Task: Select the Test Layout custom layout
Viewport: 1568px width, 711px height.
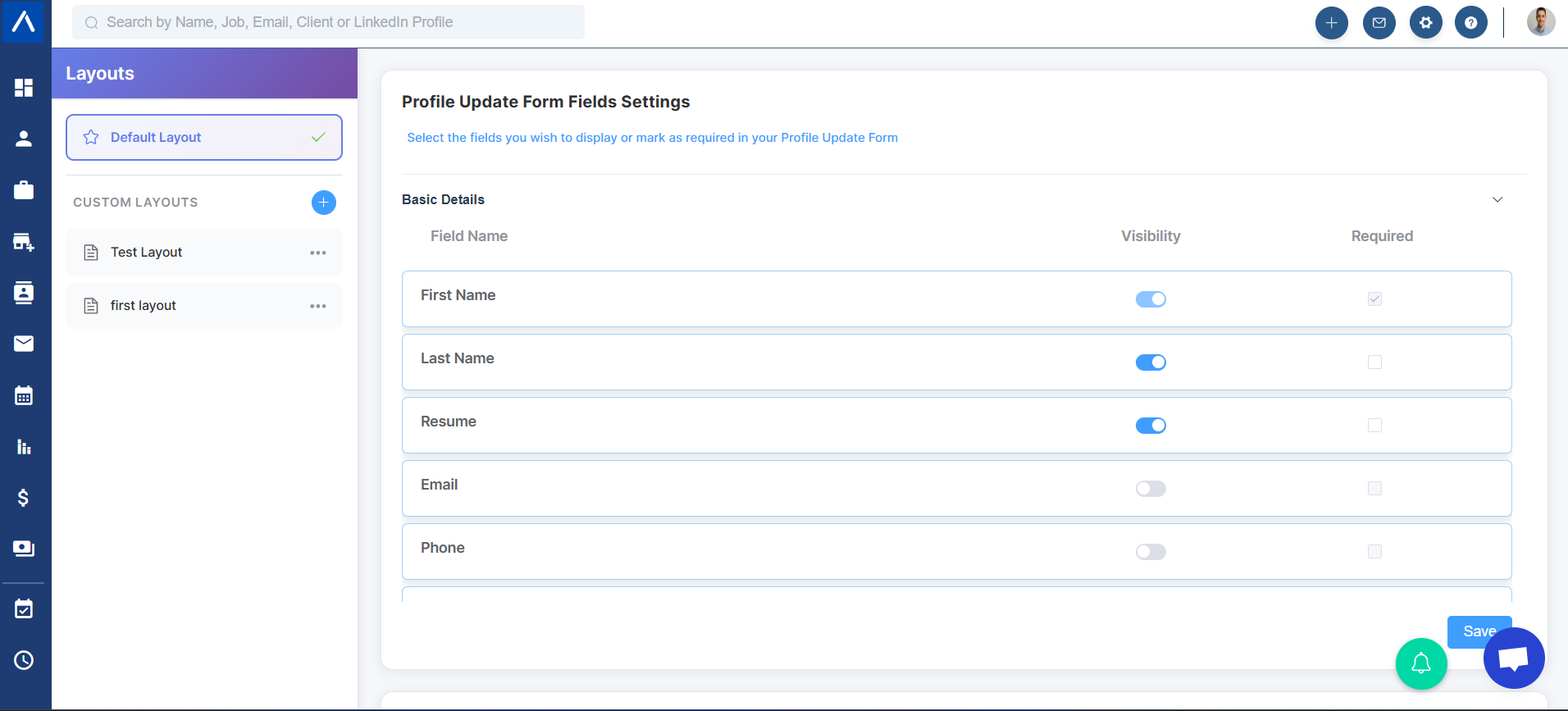Action: click(147, 253)
